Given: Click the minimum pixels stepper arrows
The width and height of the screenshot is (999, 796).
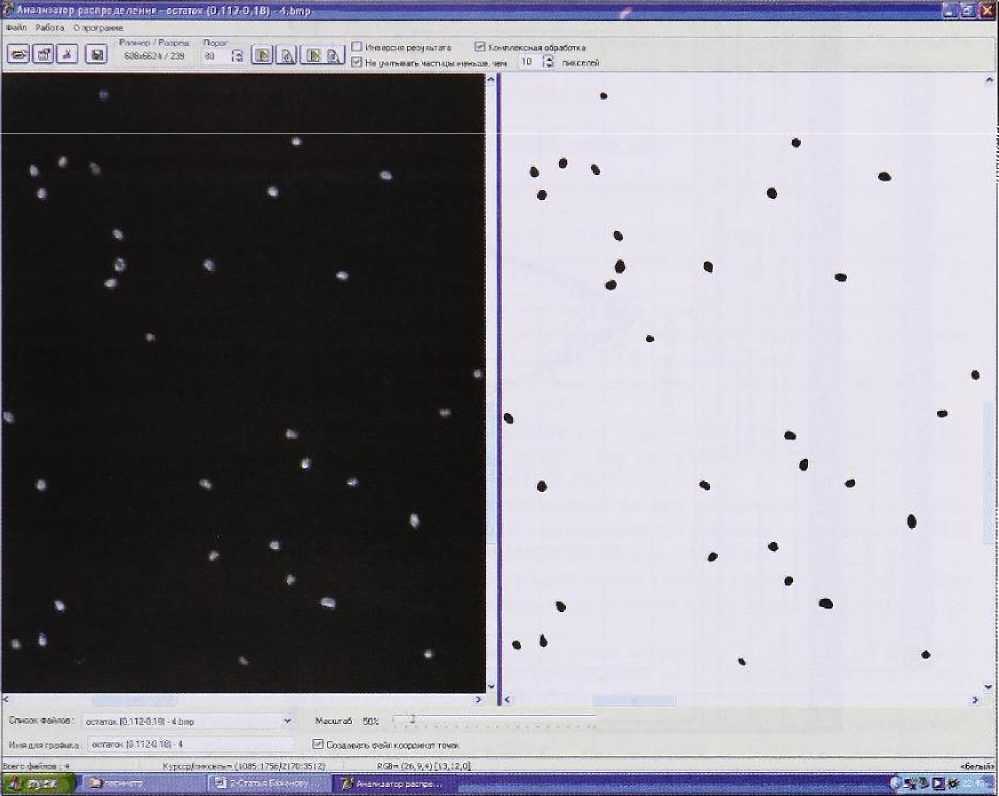Looking at the screenshot, I should point(548,62).
